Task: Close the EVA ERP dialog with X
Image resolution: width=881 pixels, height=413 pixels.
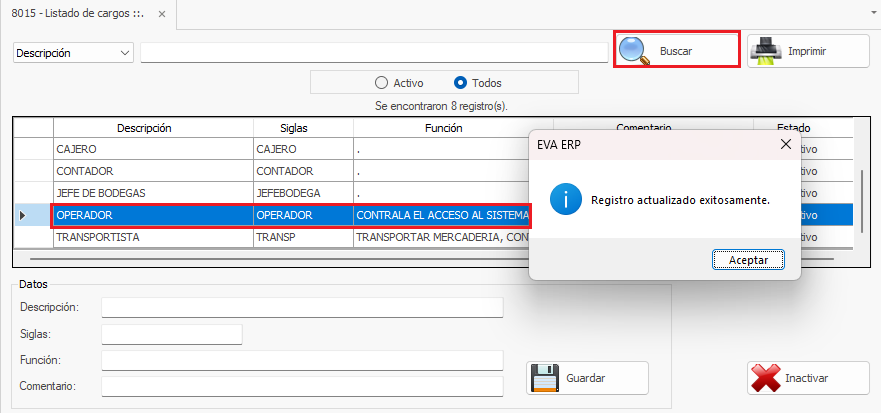Action: 785,144
